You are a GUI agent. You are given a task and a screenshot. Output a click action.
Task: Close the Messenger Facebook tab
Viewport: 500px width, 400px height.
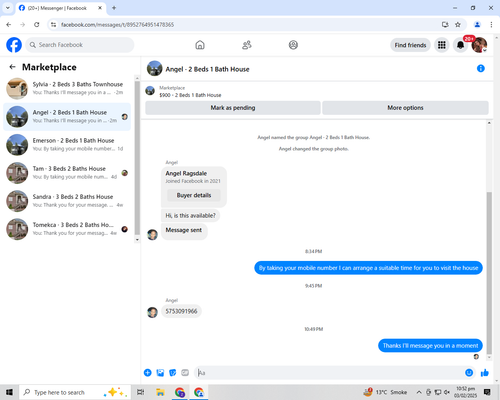tap(100, 8)
